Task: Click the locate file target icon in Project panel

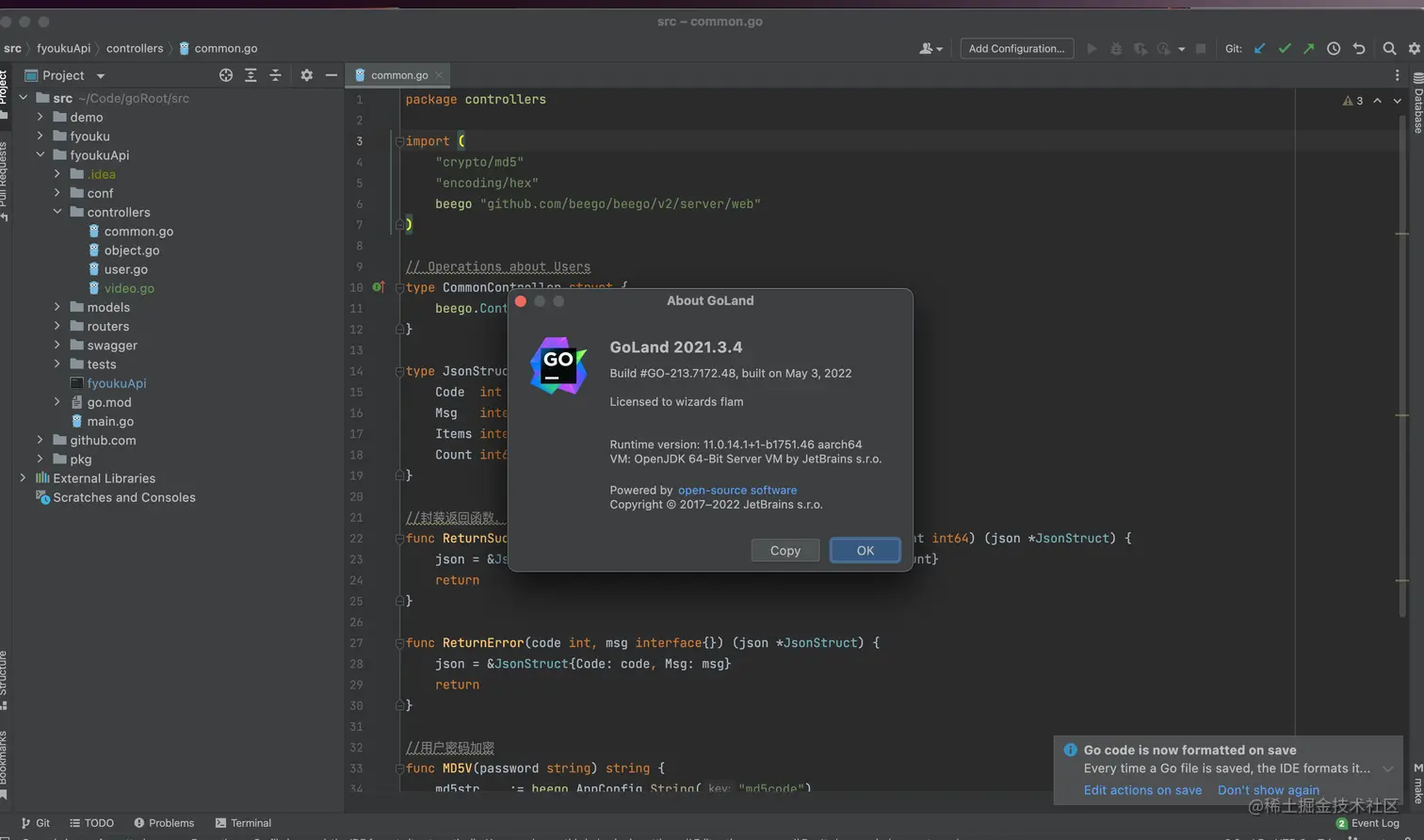Action: (226, 75)
